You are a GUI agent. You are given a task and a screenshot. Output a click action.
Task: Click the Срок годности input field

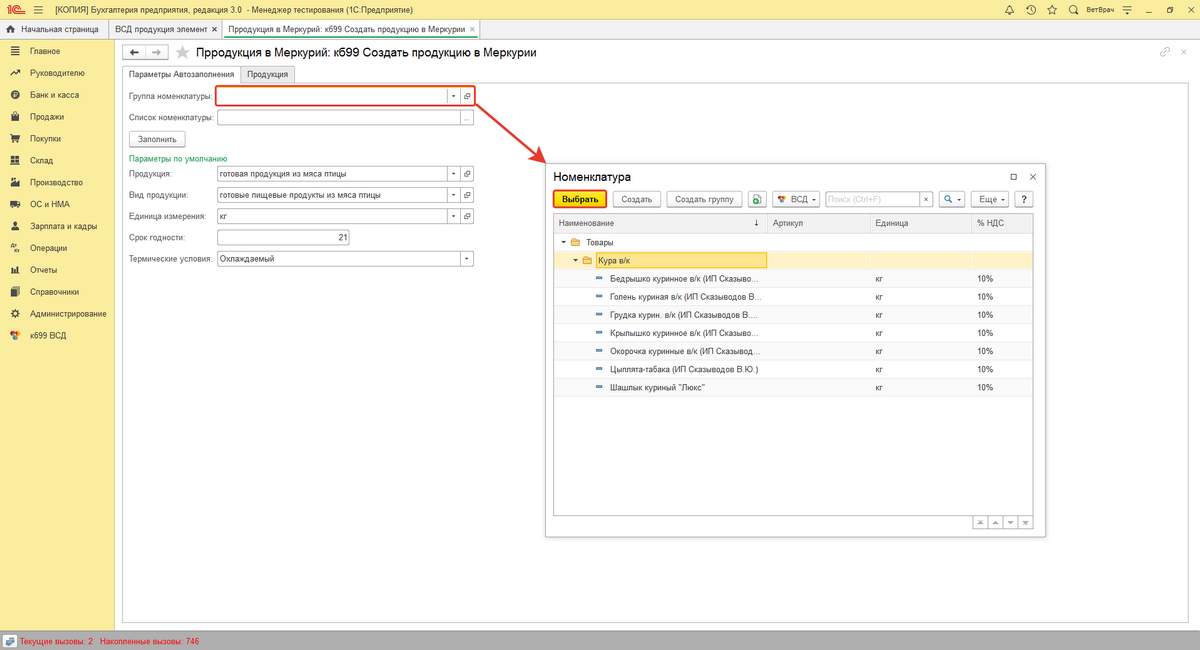[283, 237]
